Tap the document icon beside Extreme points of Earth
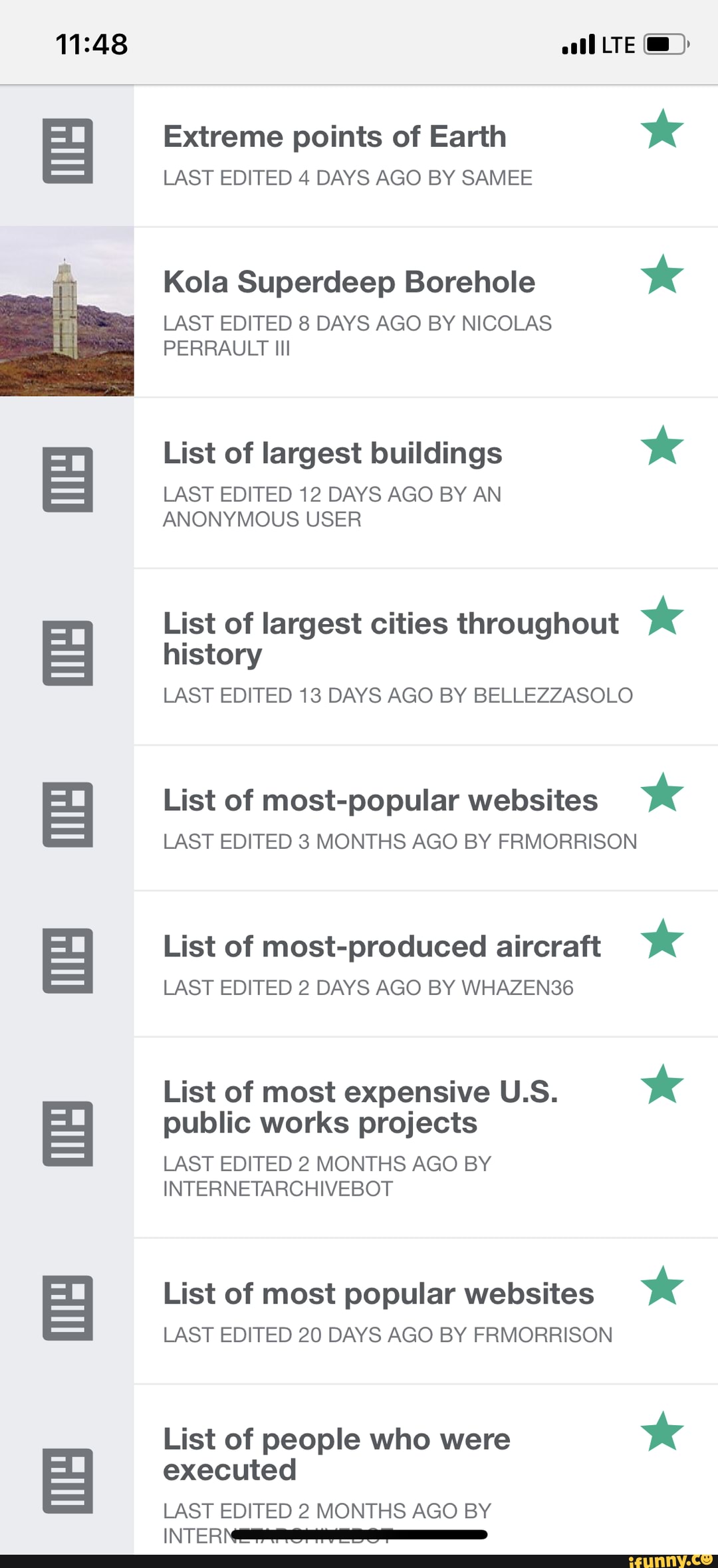The height and width of the screenshot is (1568, 718). tap(68, 151)
